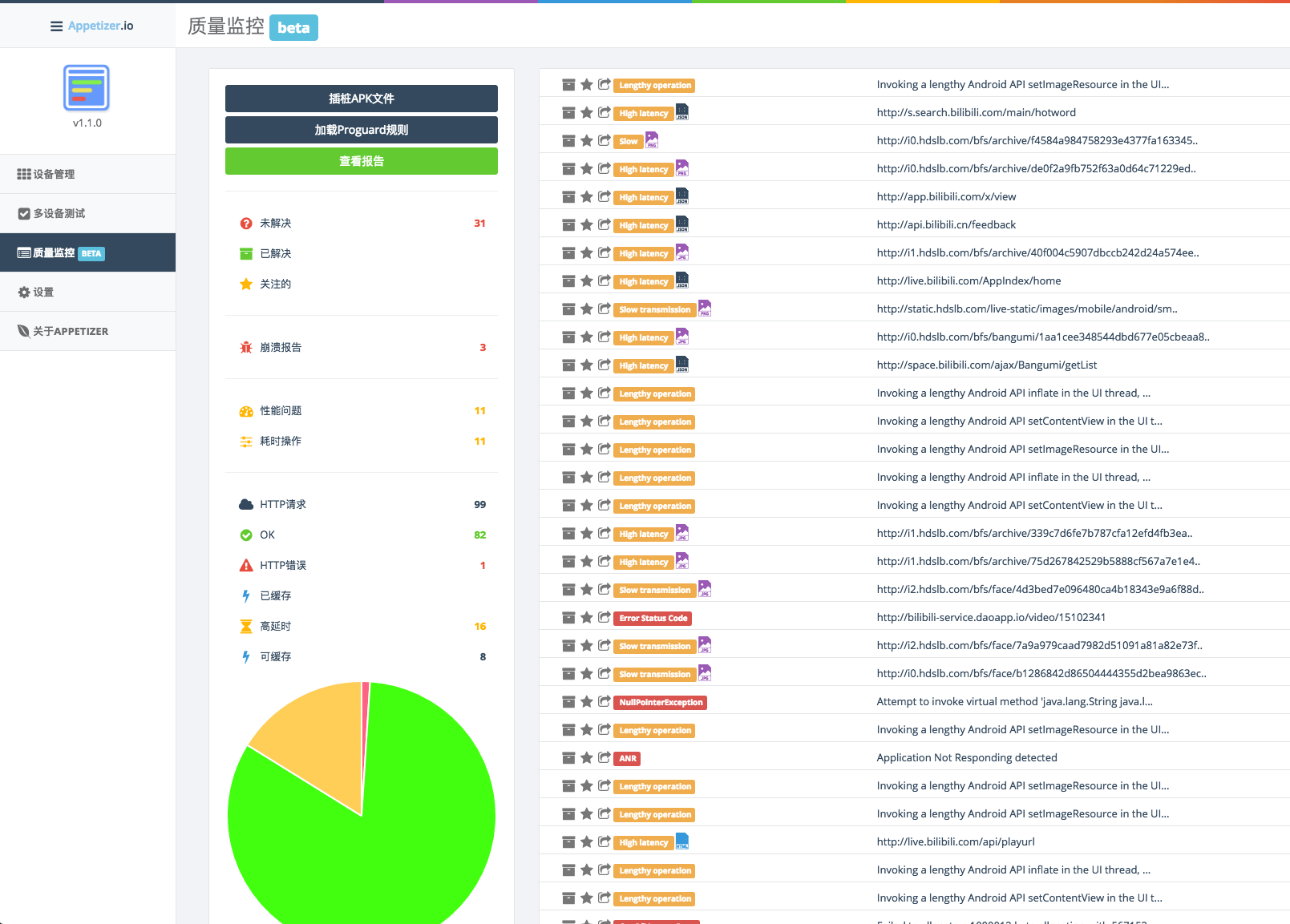Share the Slow f4584a98 archive image row
Viewport: 1290px width, 924px height.
point(605,140)
